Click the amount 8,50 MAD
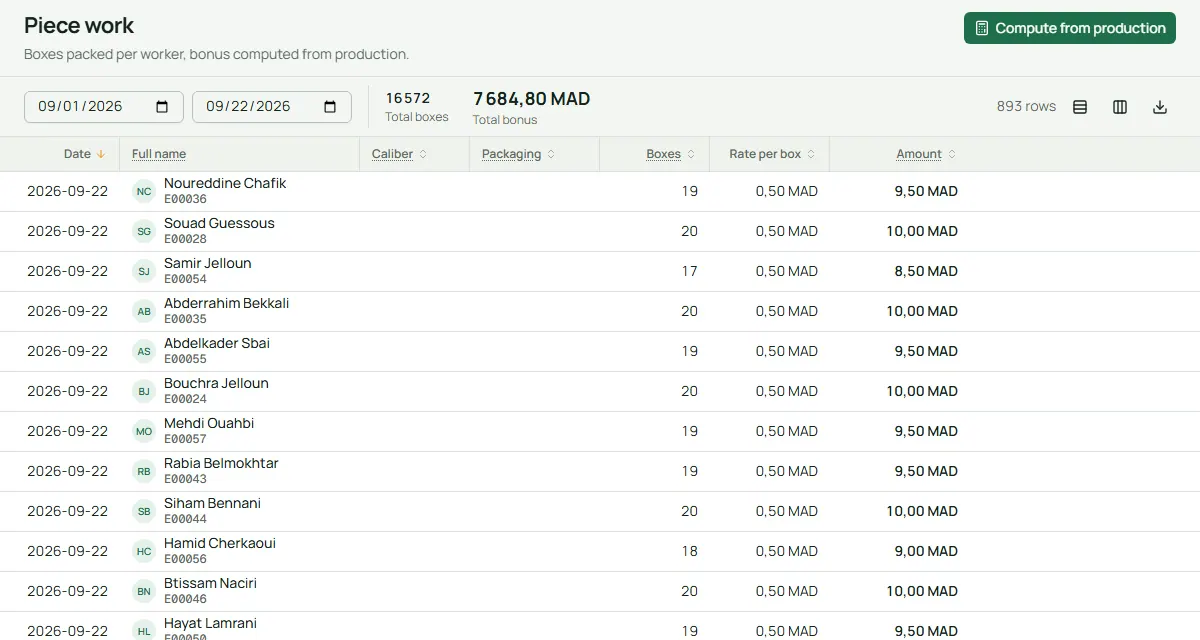Image resolution: width=1200 pixels, height=640 pixels. tap(926, 271)
